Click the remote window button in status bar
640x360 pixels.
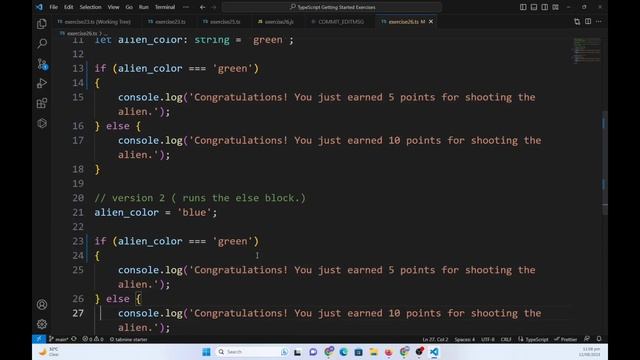(39, 339)
